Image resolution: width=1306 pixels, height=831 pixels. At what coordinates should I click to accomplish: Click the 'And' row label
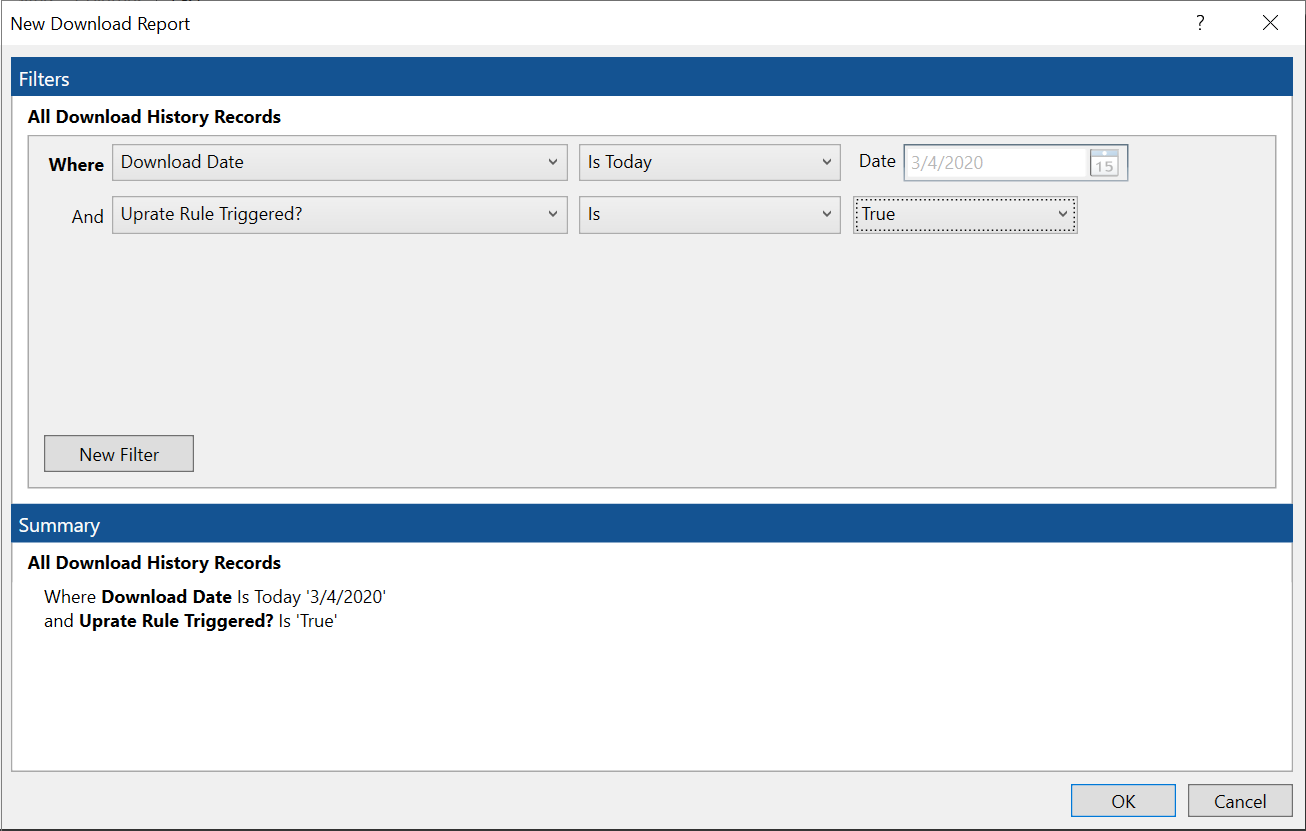[87, 216]
